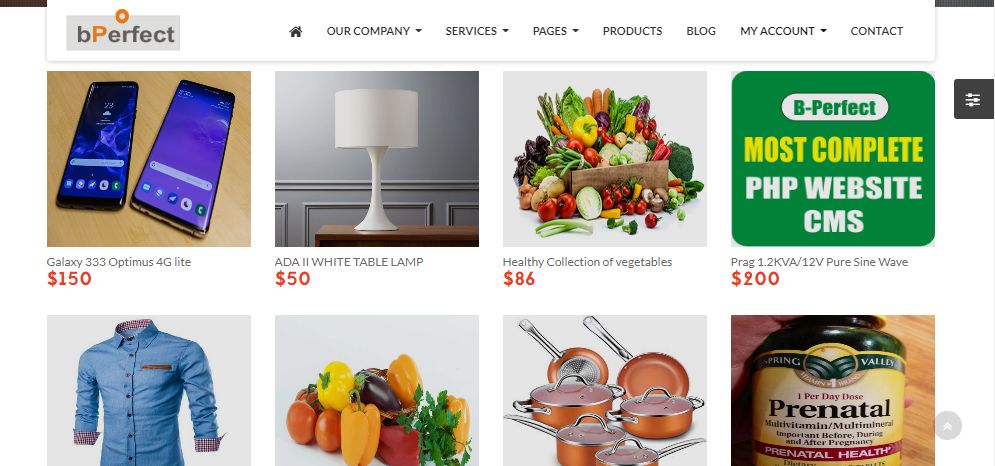Select the blue denim shirt image
The image size is (995, 466).
coord(148,390)
